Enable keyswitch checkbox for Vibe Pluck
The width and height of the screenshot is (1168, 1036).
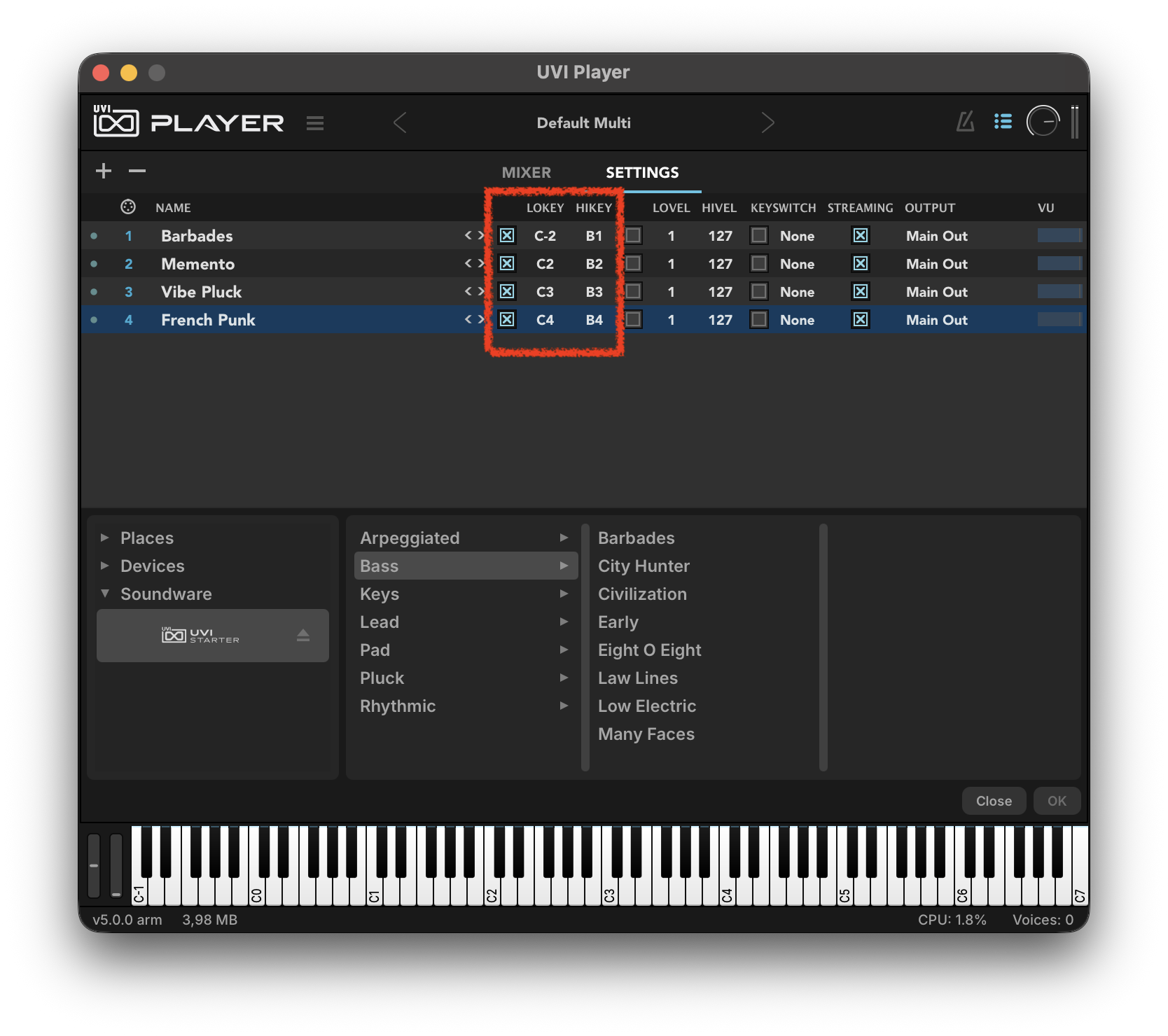759,291
